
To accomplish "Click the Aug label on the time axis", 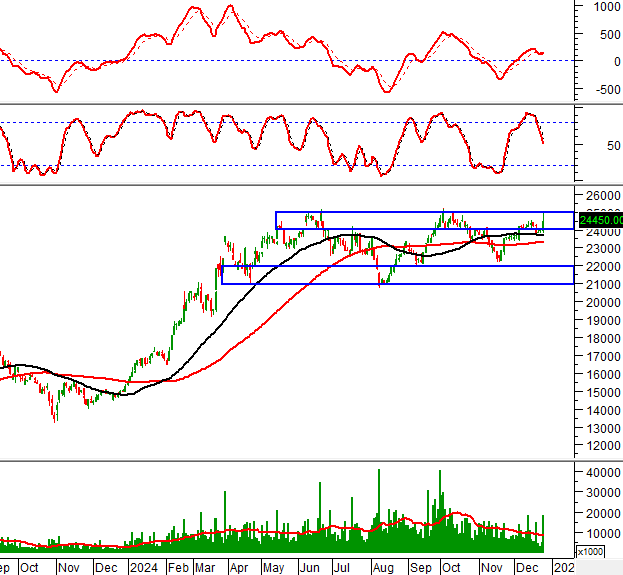I will 381,567.
